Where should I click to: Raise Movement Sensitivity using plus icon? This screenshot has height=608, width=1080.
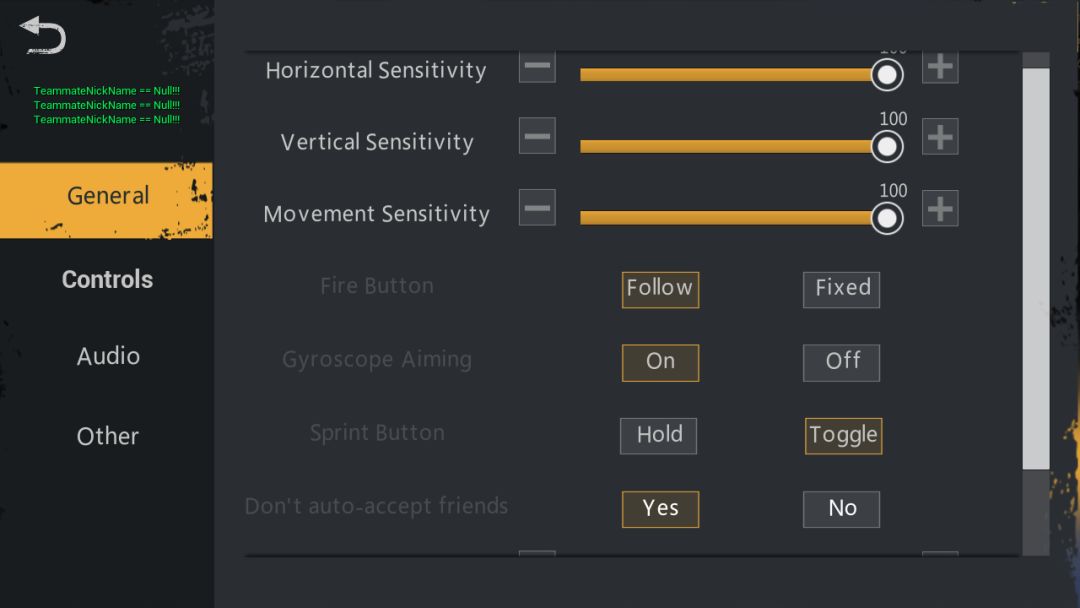tap(939, 208)
